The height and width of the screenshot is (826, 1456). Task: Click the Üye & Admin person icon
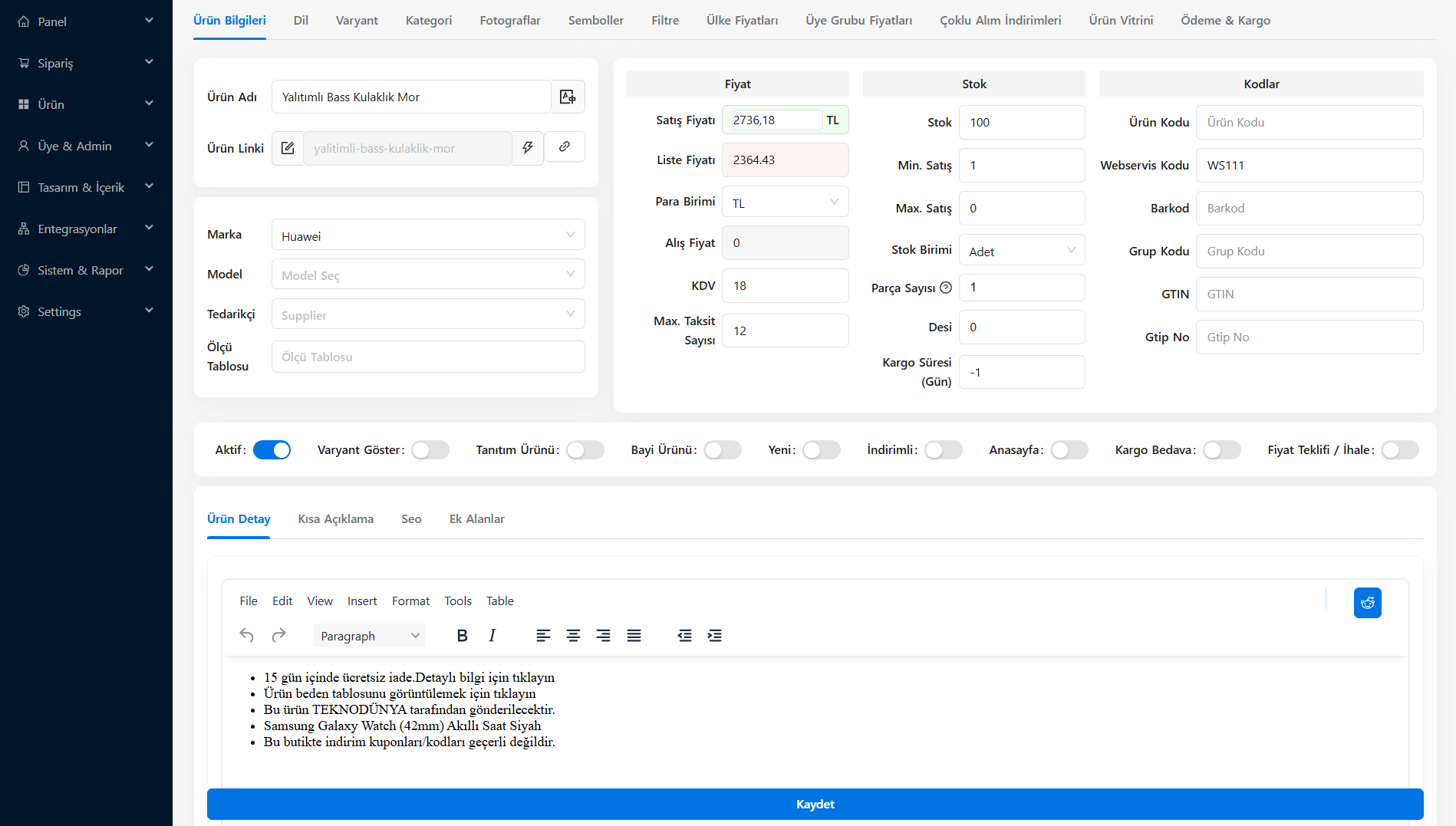click(24, 146)
